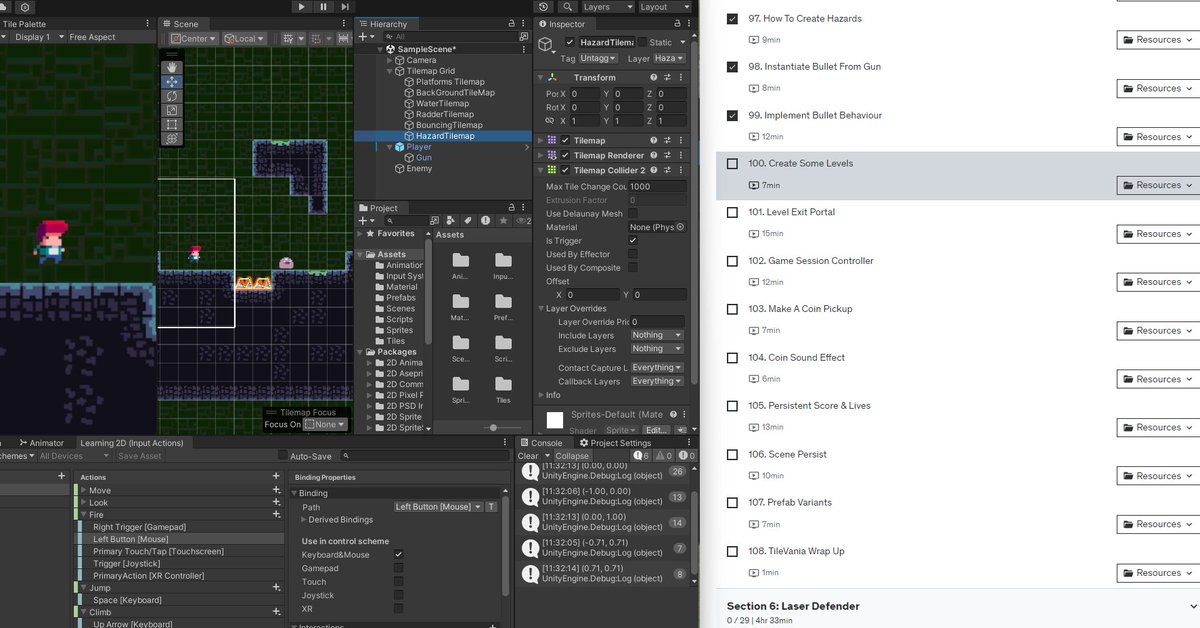Open Transform component preset icon
1200x628 pixels.
pos(668,77)
